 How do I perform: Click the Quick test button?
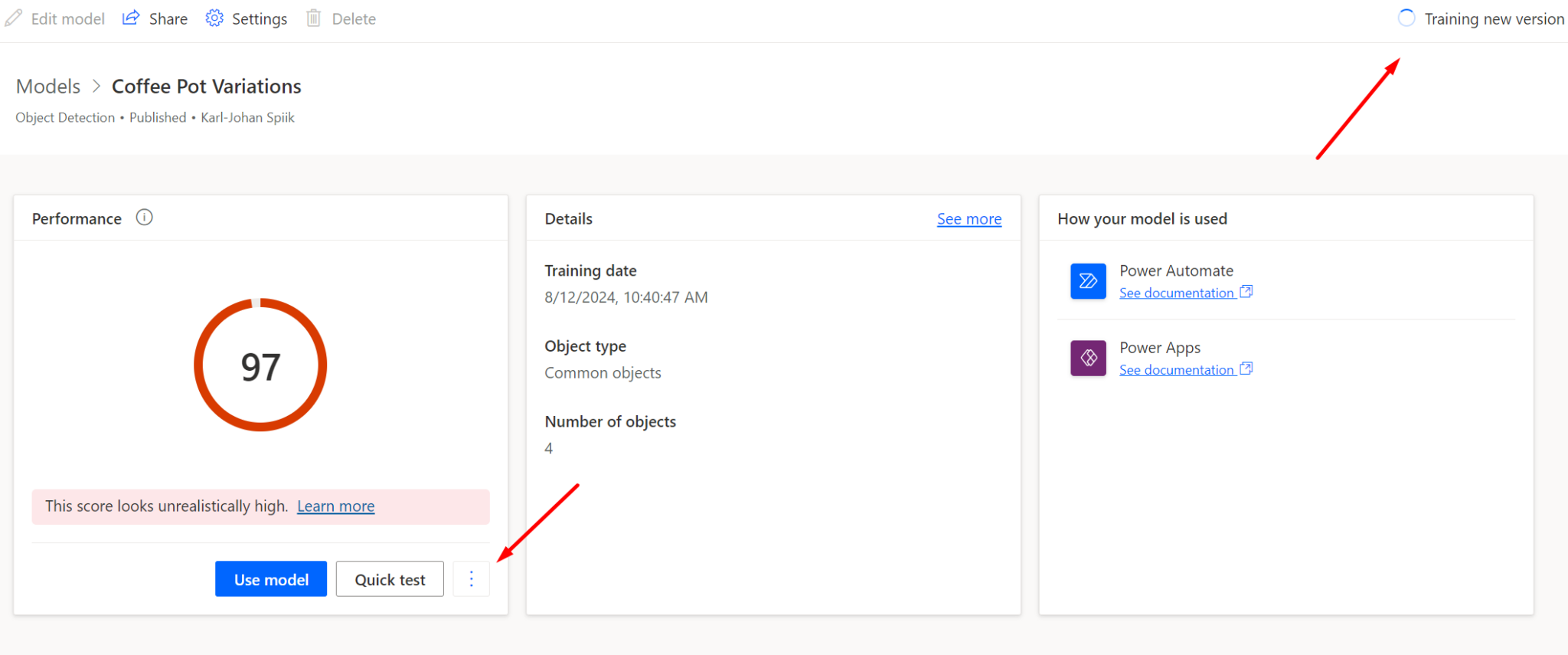(390, 579)
